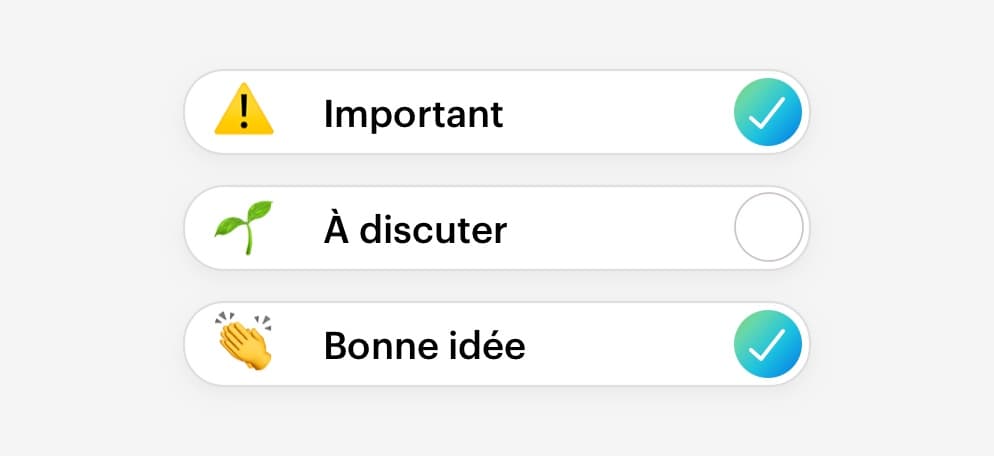Click the clapping hands emoji
This screenshot has width=994, height=456.
pos(244,341)
